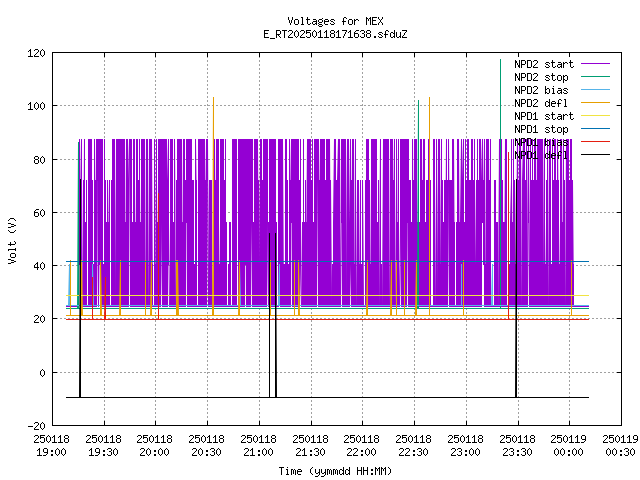Click the x-axis tick 250119 00:30

pos(620,446)
